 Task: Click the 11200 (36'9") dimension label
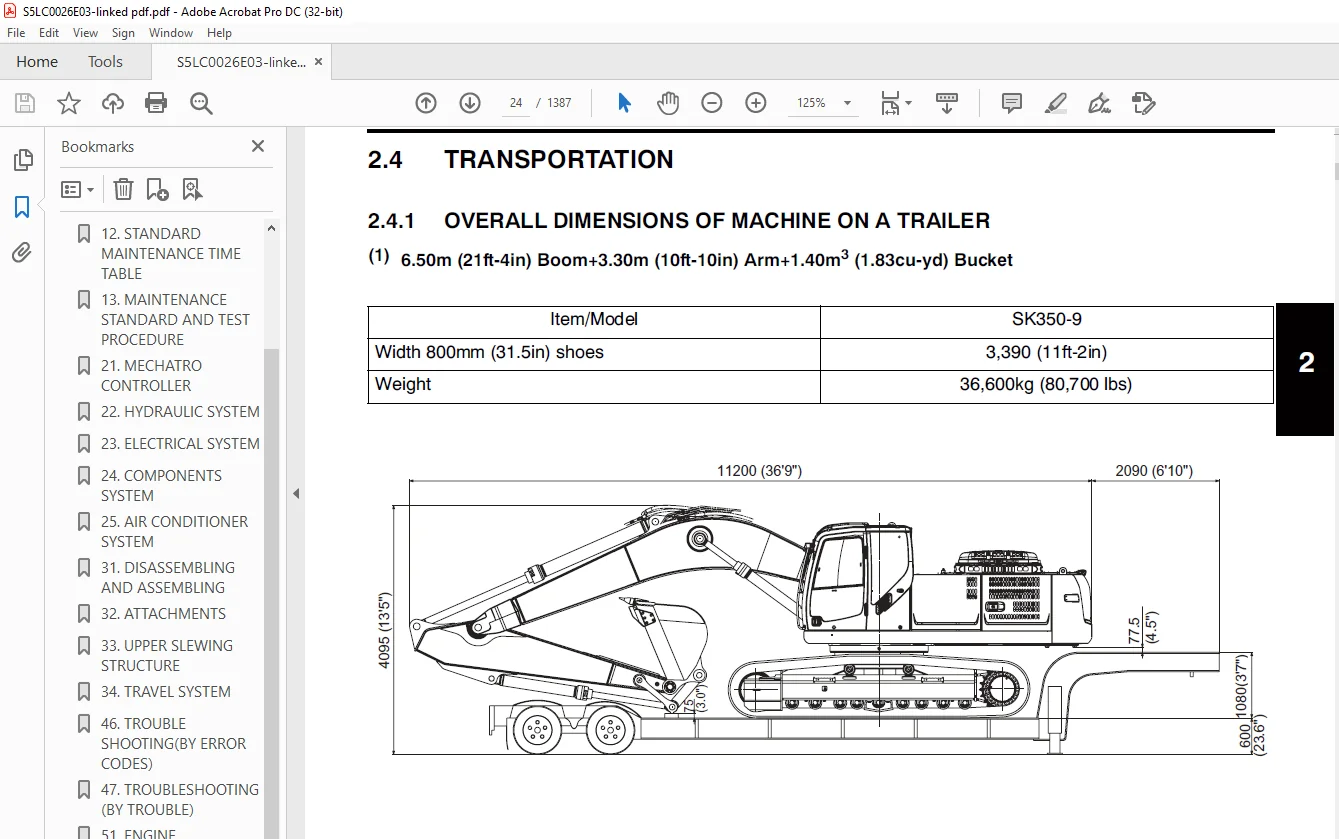pos(759,471)
